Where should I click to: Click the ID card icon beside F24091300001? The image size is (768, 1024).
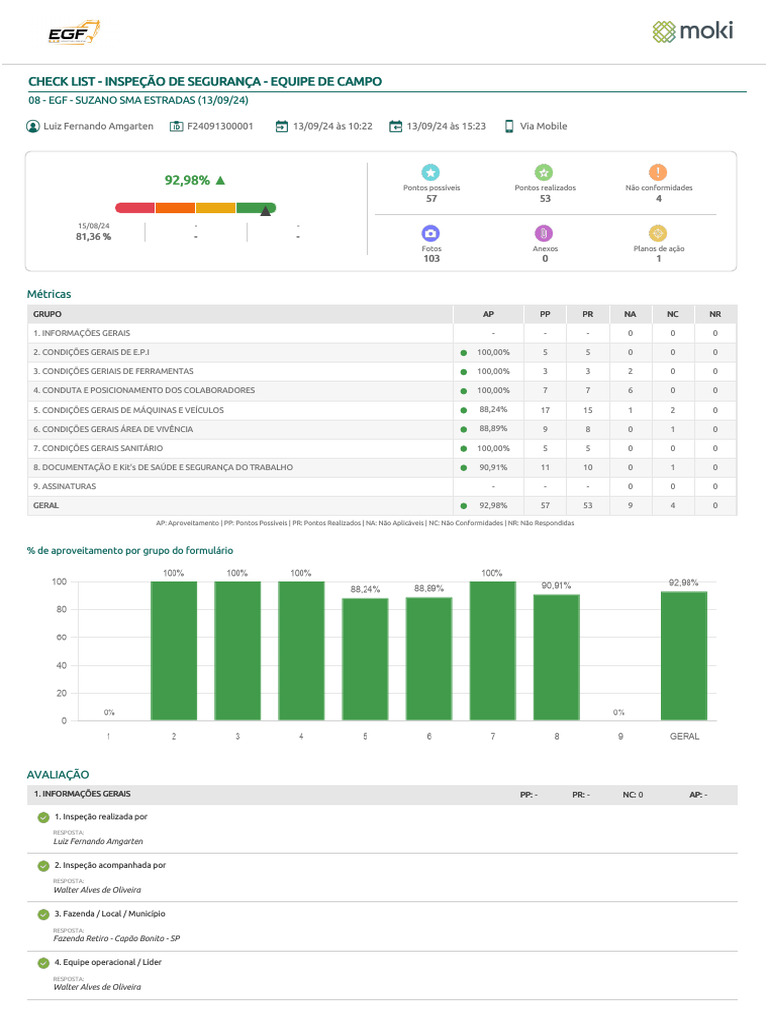coord(176,127)
